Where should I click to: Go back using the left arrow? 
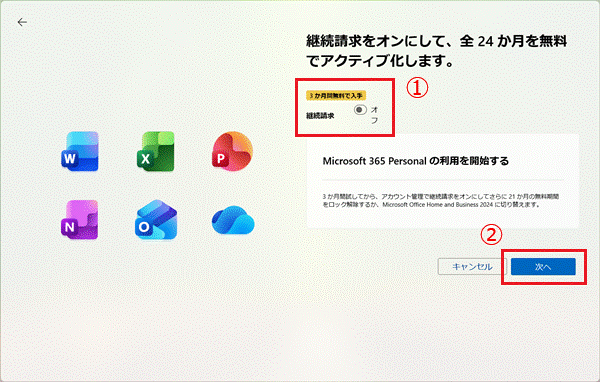22,22
